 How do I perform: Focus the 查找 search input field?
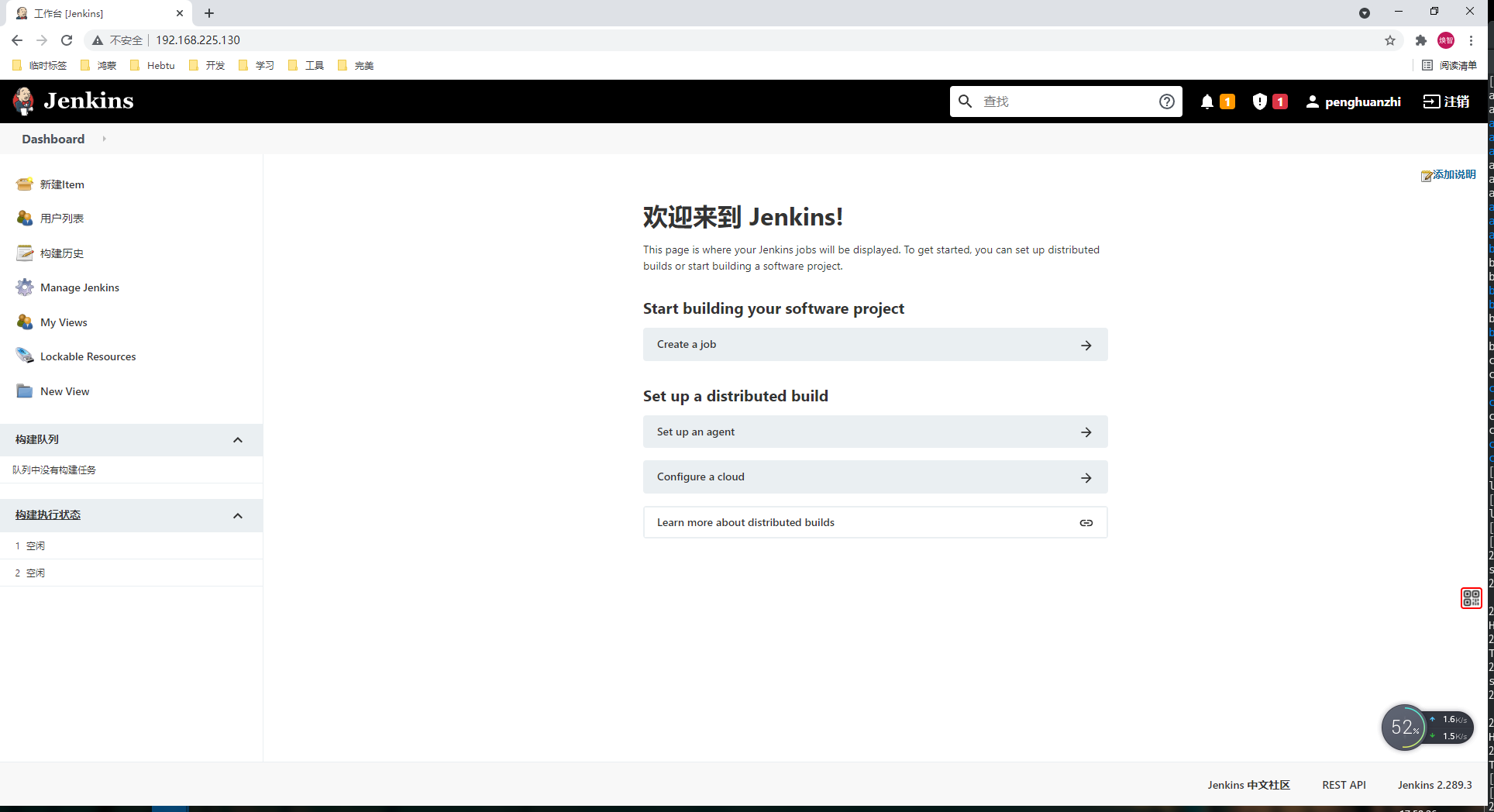1065,101
